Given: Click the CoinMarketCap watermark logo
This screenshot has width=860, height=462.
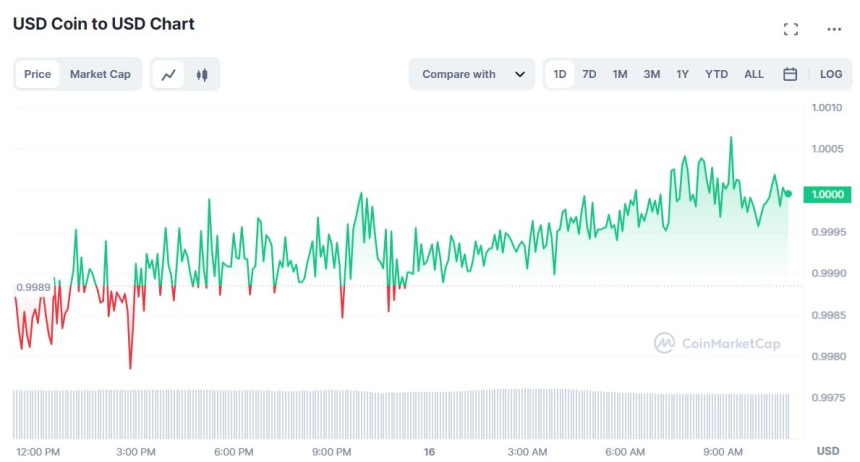Looking at the screenshot, I should coord(717,343).
